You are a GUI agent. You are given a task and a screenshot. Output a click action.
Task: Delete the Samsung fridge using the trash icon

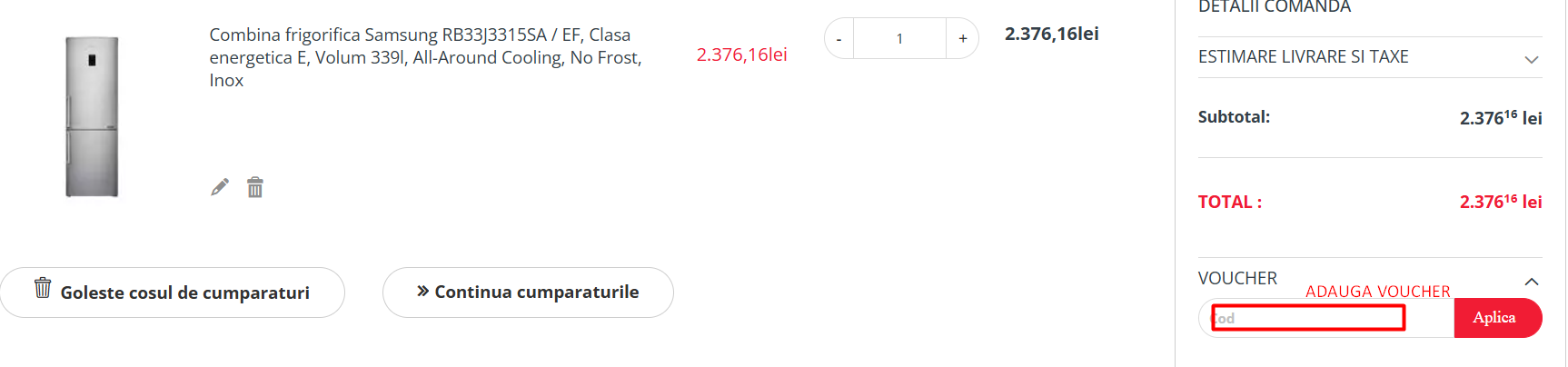click(255, 187)
